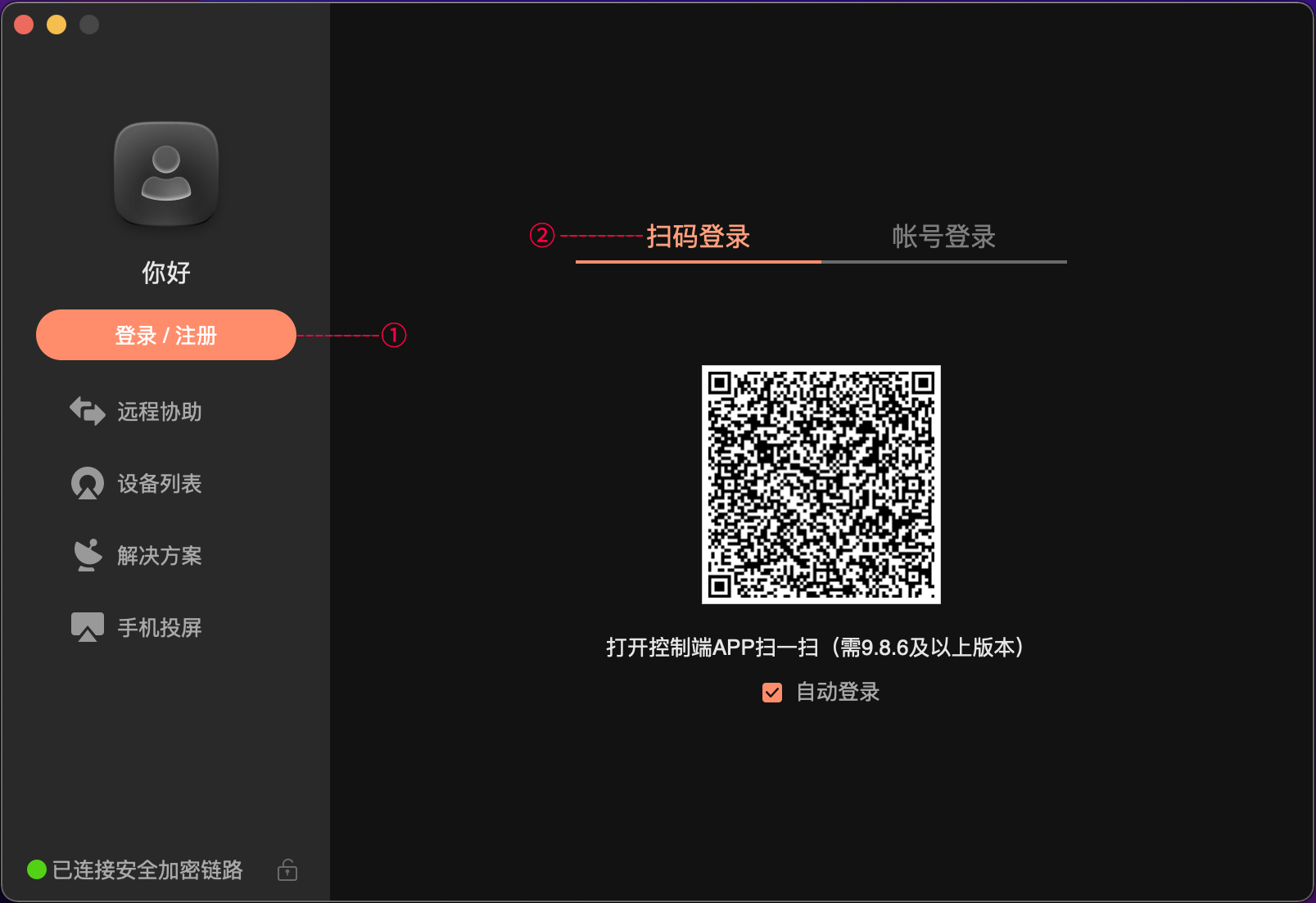Viewport: 1316px width, 903px height.
Task: Click the padlock icon in status bar
Action: 287,869
